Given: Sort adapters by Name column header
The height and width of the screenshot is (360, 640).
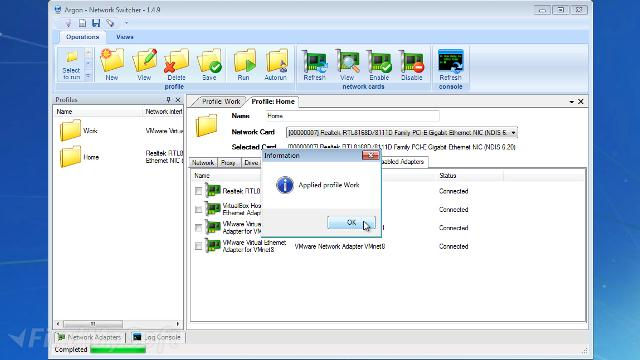Looking at the screenshot, I should (x=202, y=176).
